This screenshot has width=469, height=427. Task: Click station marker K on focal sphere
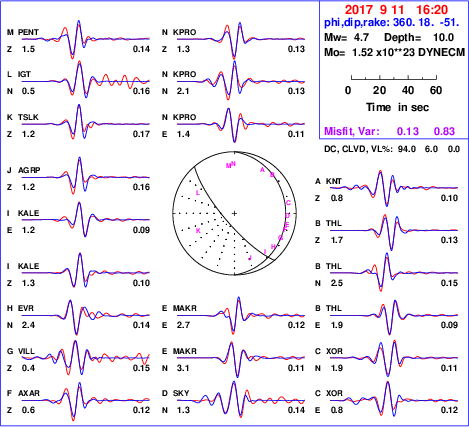198,231
